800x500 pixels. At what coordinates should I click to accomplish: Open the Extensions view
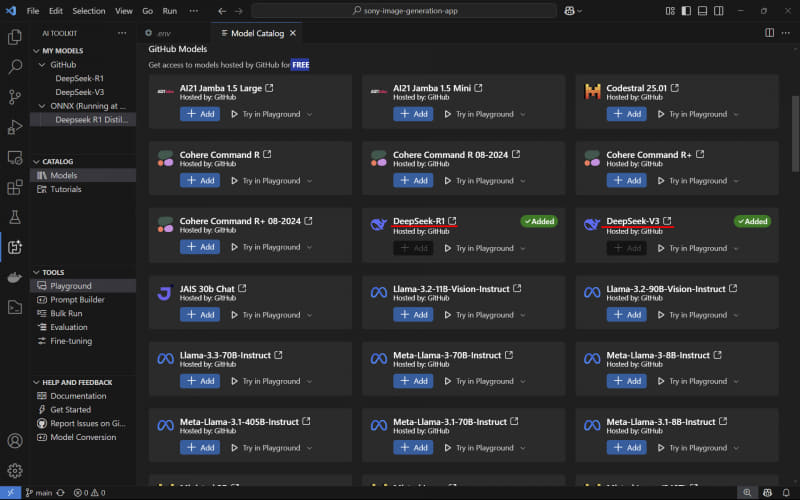[x=15, y=187]
